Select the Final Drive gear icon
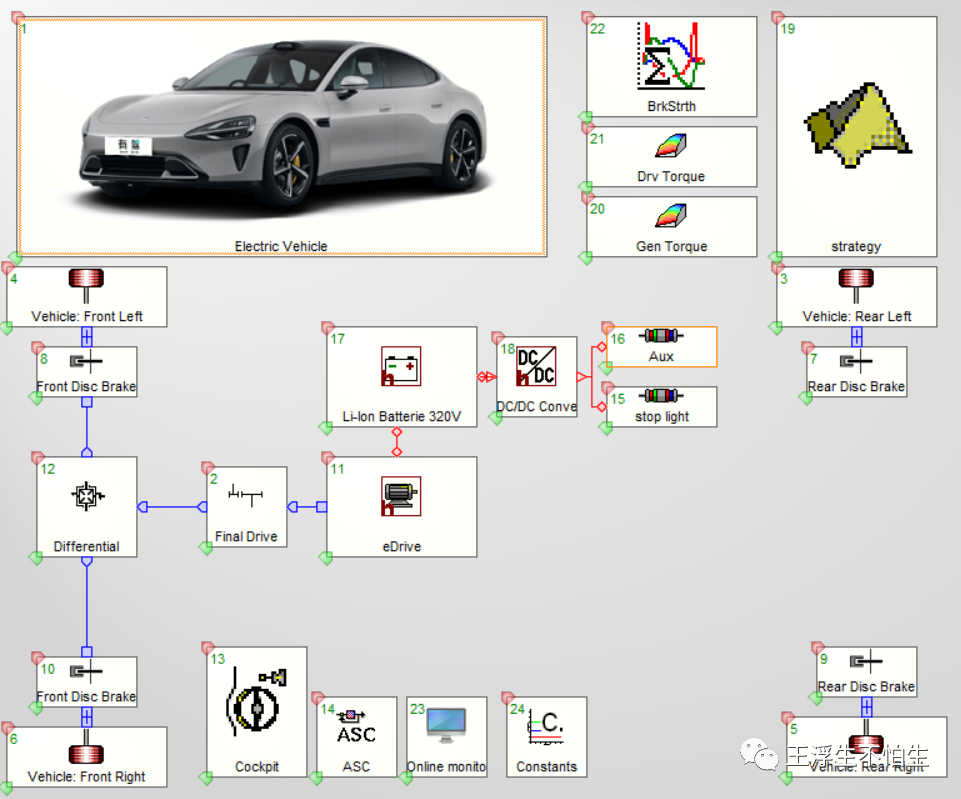 point(245,495)
